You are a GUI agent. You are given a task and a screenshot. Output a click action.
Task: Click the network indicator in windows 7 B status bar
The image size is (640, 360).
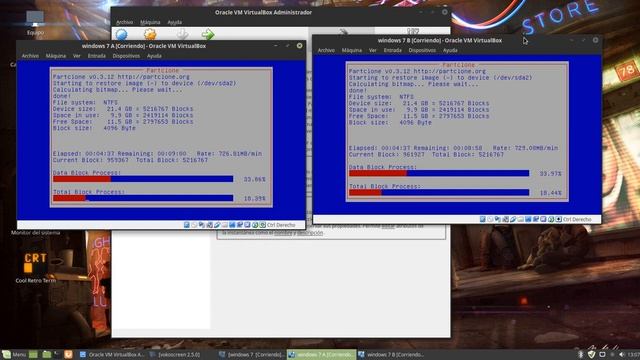[505, 219]
